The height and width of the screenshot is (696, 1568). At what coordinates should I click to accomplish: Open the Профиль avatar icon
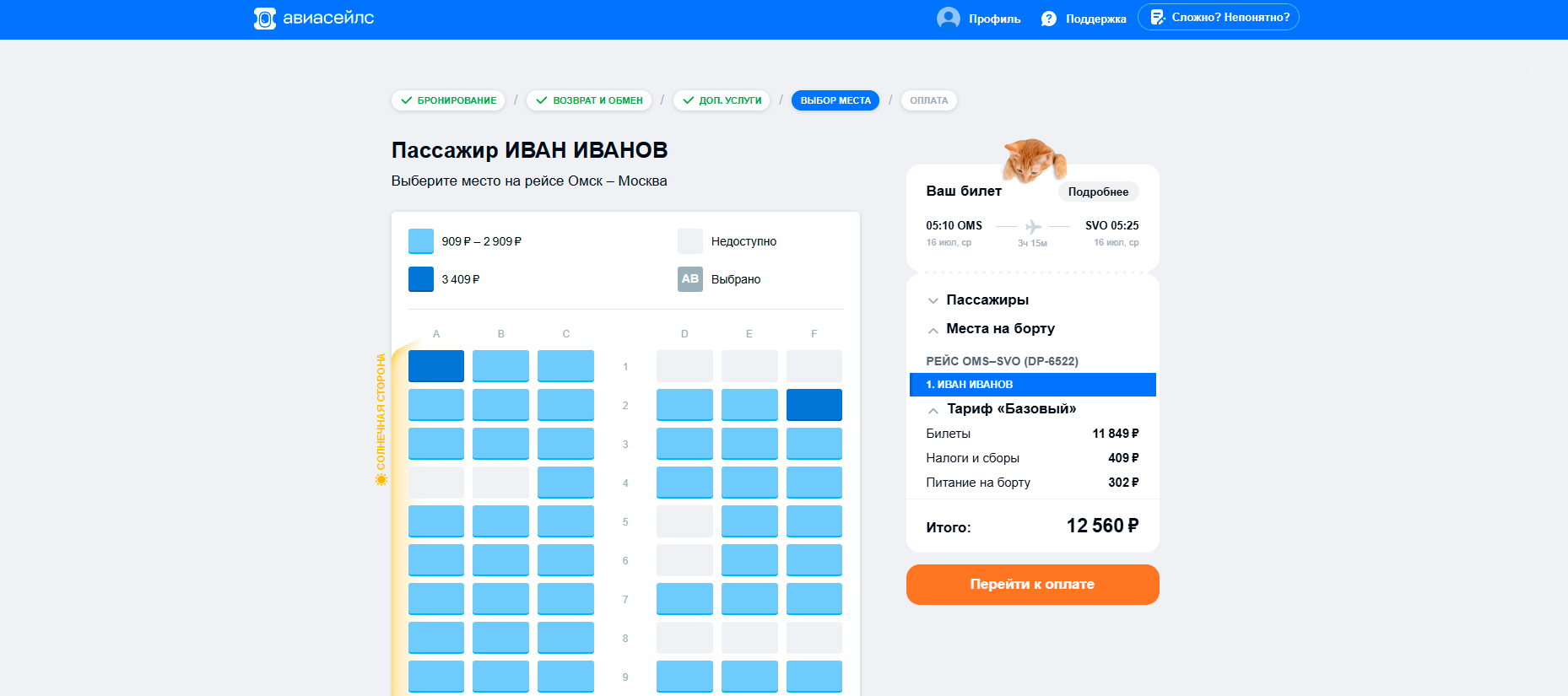click(949, 19)
